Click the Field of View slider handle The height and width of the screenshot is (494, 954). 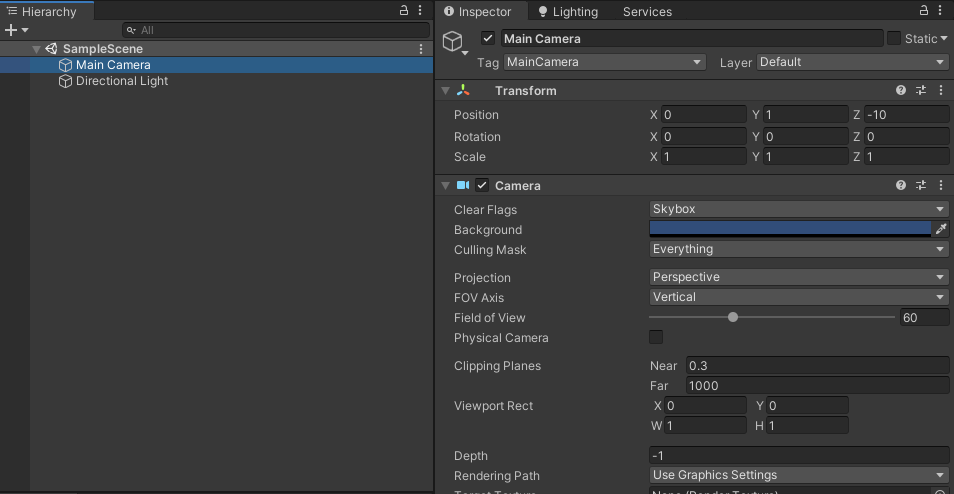(733, 317)
